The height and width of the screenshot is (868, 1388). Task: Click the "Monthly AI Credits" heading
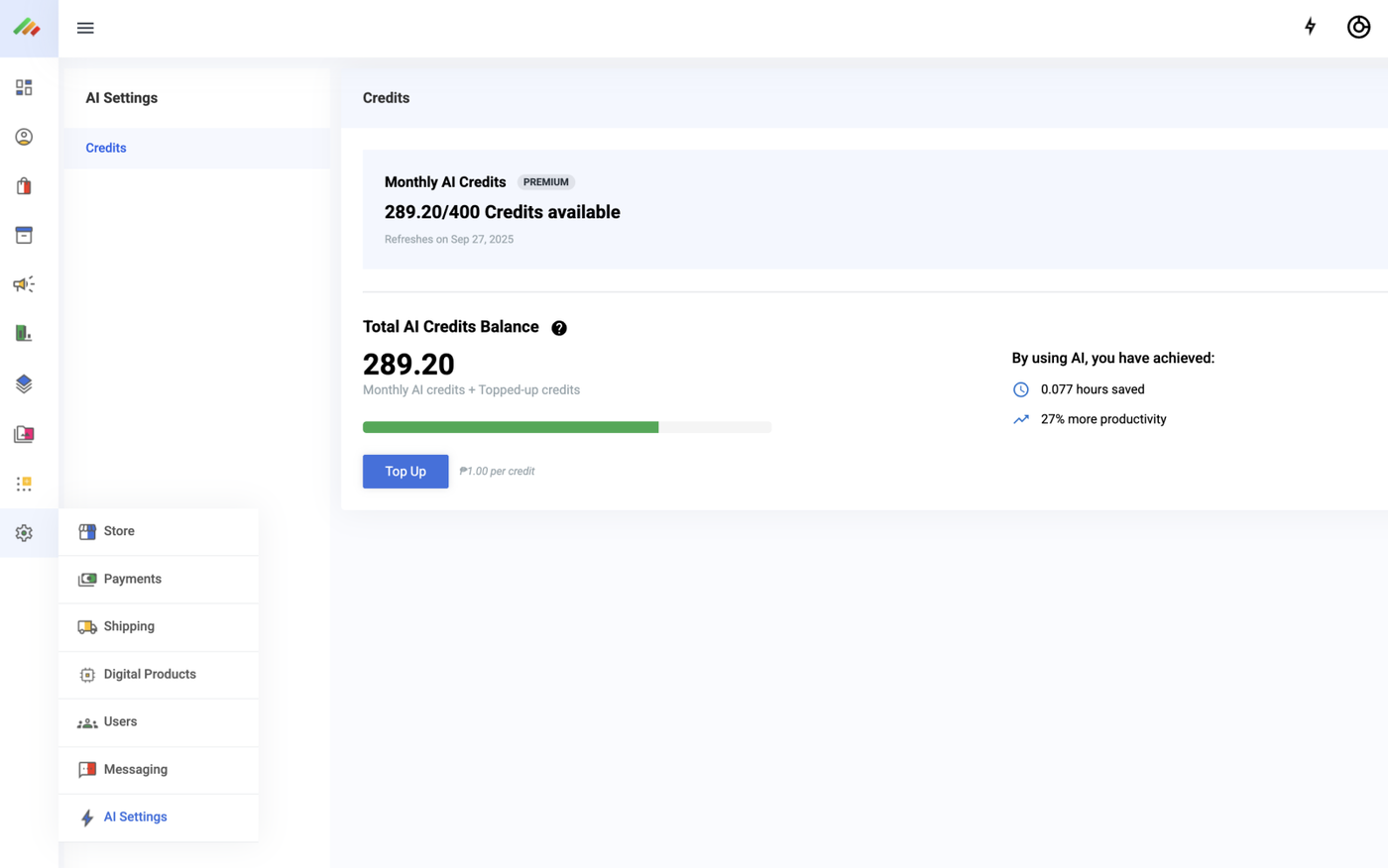coord(445,182)
